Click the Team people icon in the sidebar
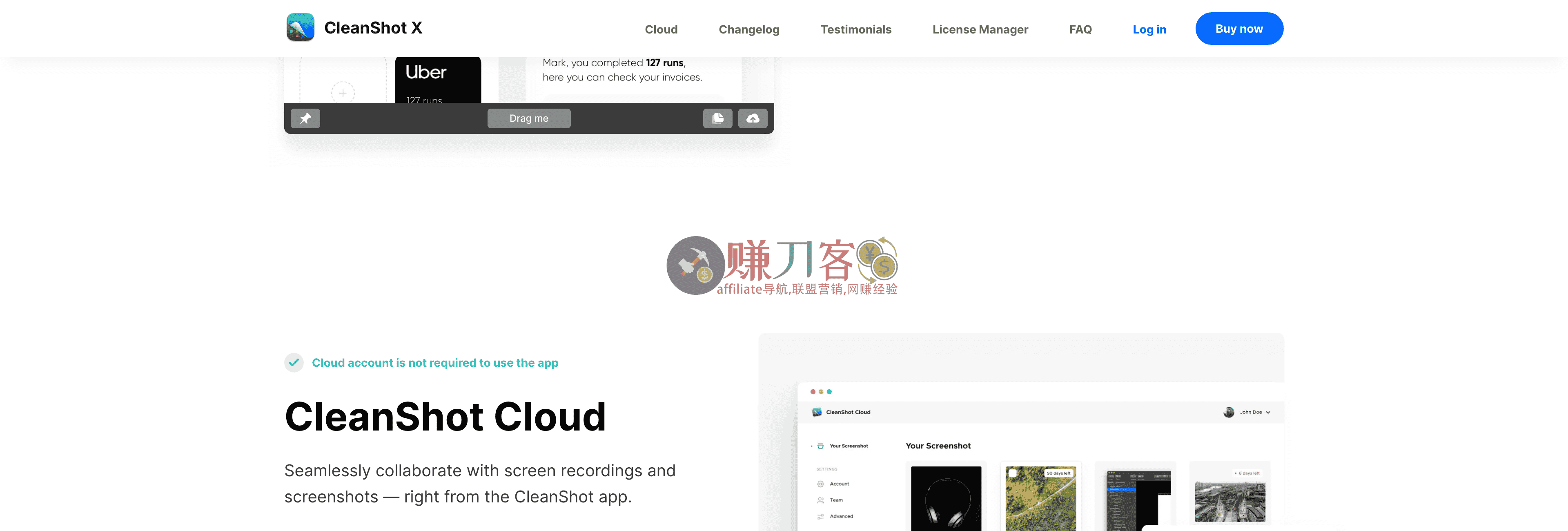 click(820, 500)
